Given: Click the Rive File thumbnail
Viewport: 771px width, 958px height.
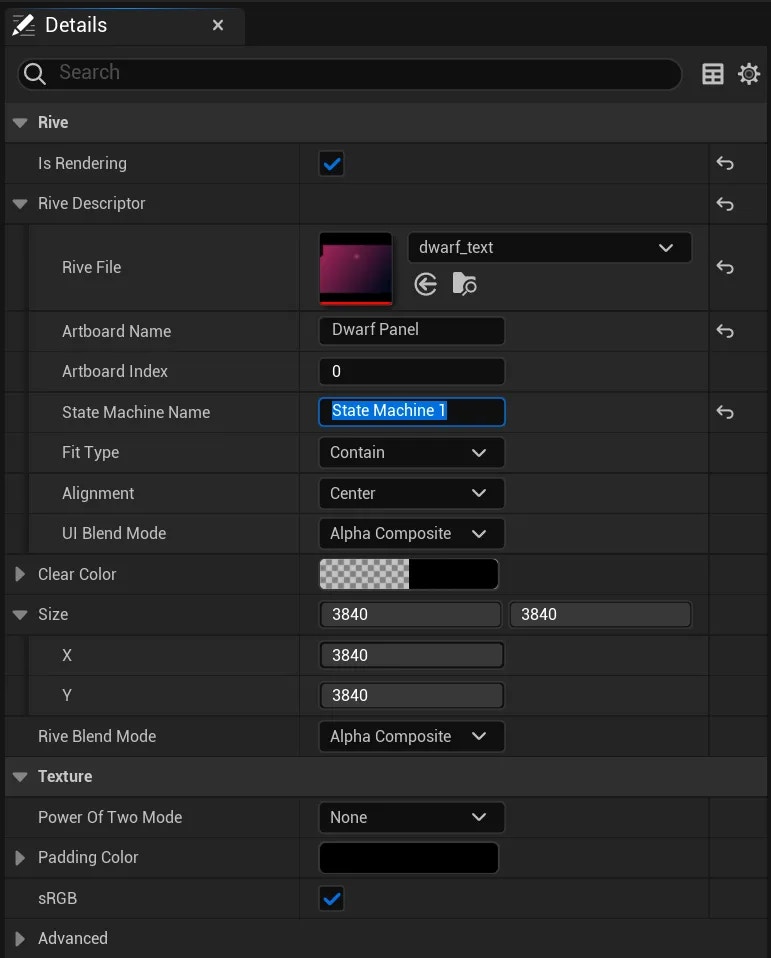Looking at the screenshot, I should (x=356, y=268).
